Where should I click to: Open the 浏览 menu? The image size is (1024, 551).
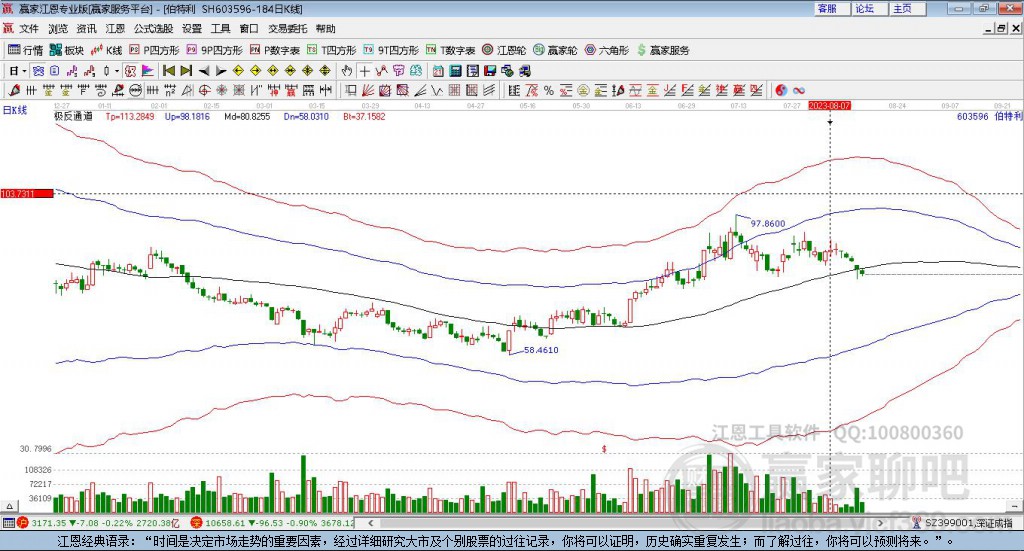click(57, 29)
